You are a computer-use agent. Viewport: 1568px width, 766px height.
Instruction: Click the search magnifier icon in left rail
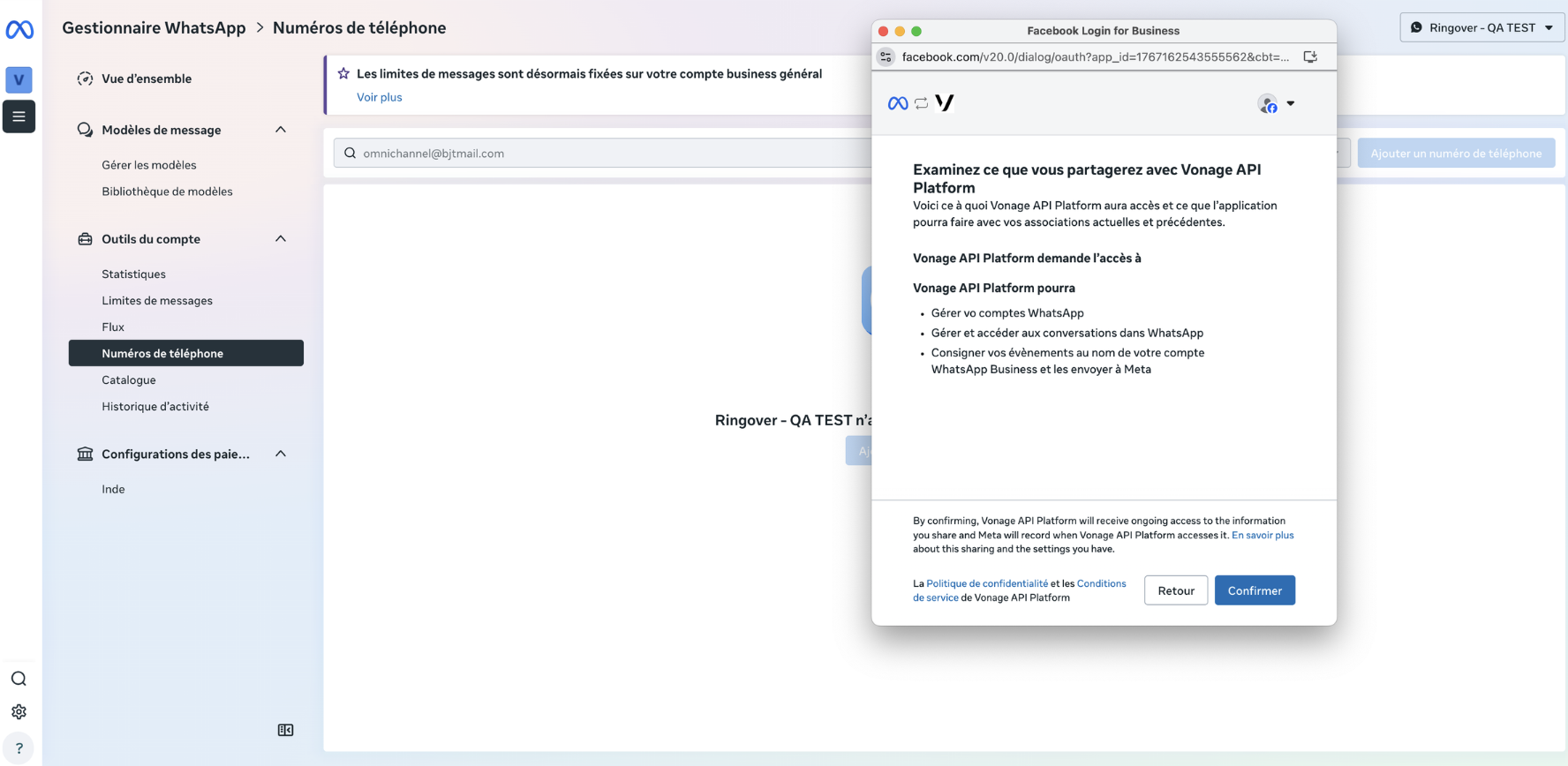pos(19,679)
